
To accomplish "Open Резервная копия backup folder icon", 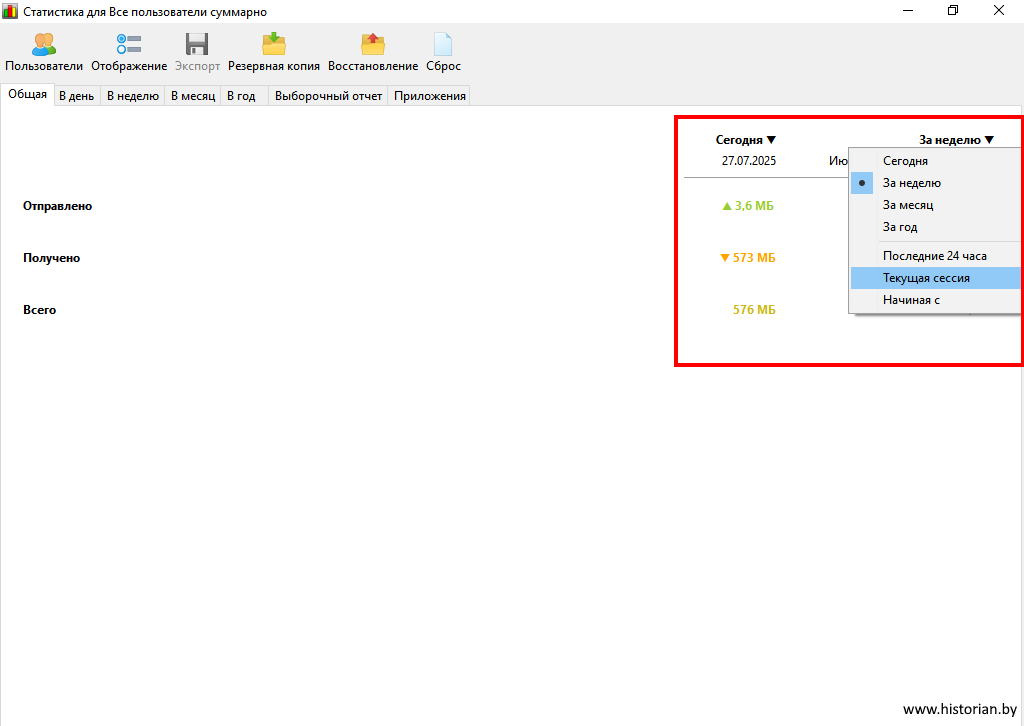I will 274,45.
